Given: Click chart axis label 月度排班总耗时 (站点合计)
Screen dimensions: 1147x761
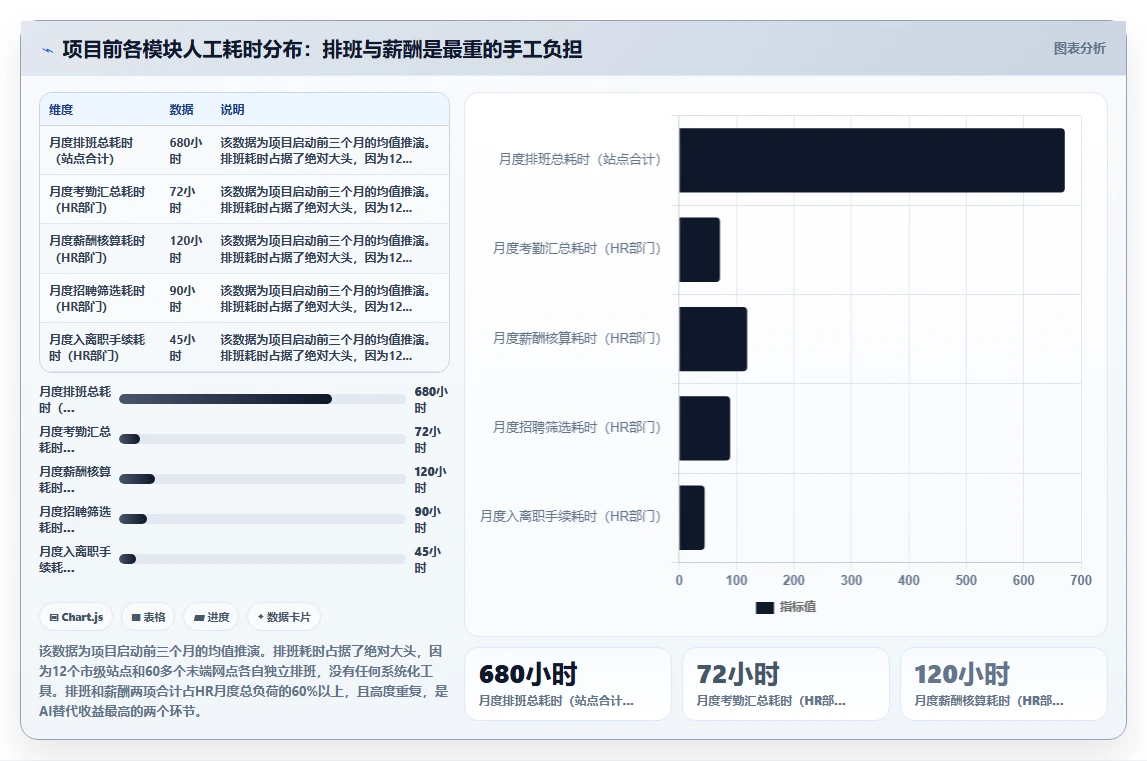Looking at the screenshot, I should (x=579, y=160).
